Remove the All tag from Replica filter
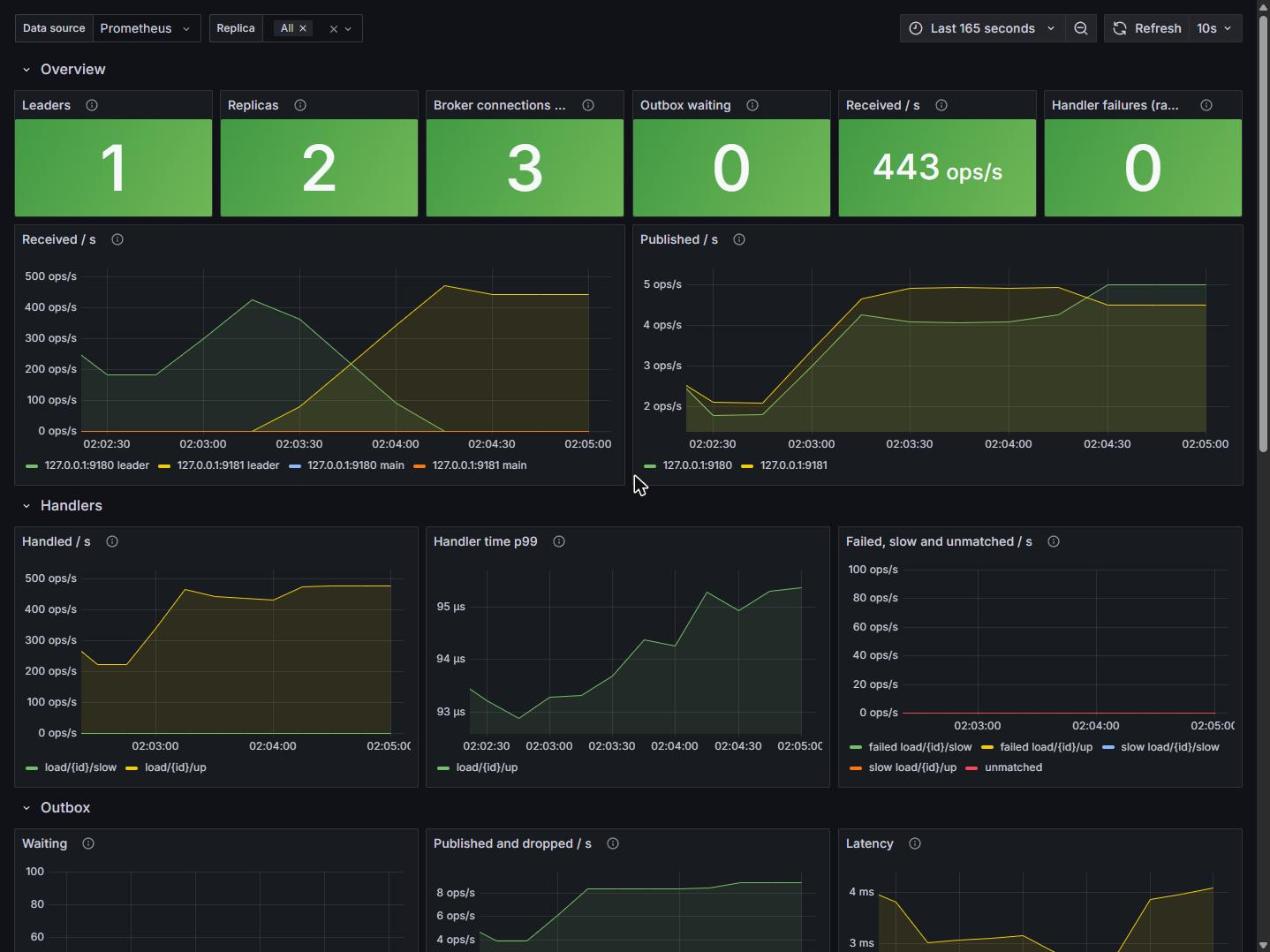1270x952 pixels. point(303,28)
